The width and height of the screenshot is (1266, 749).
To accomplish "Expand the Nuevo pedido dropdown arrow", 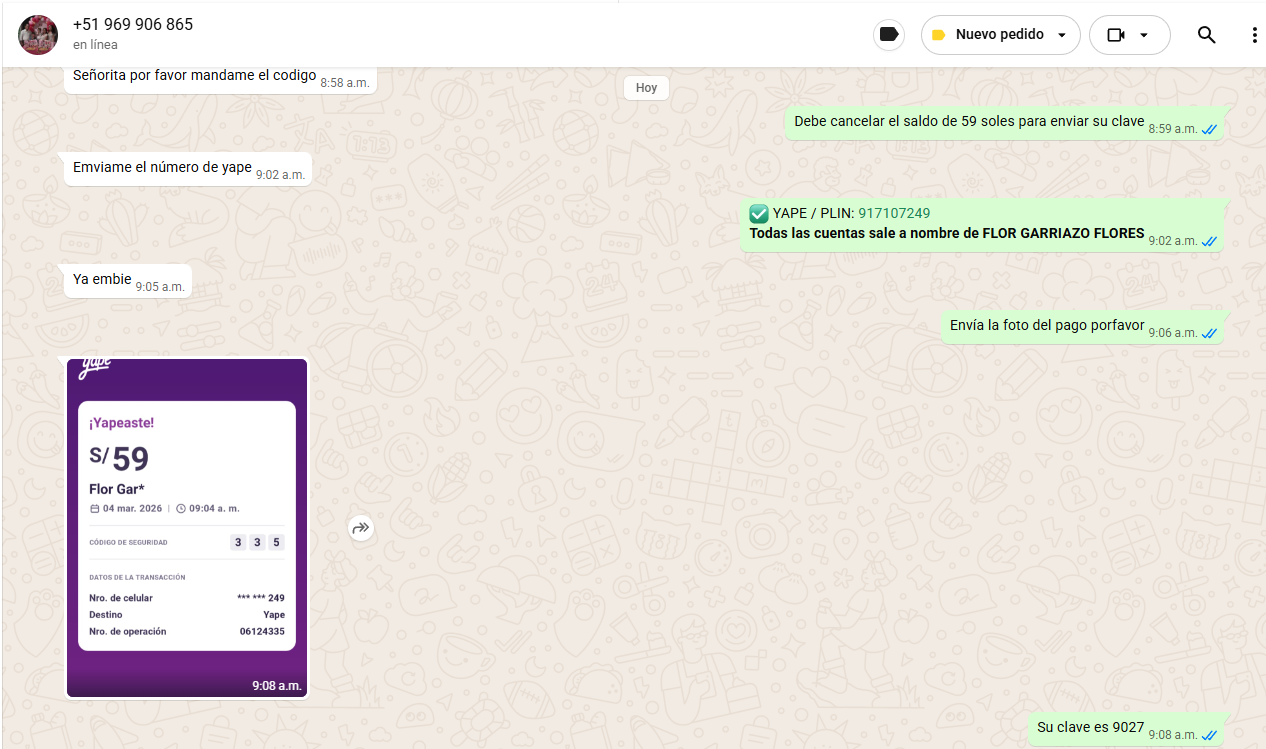I will (x=1062, y=35).
